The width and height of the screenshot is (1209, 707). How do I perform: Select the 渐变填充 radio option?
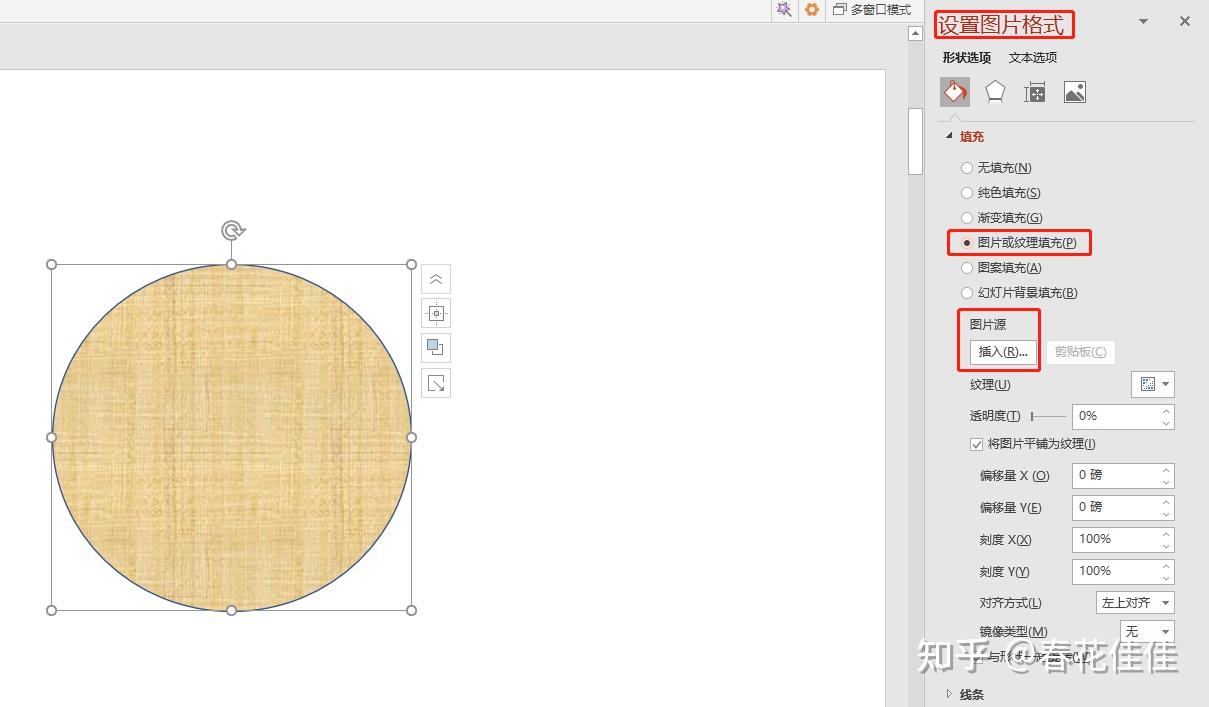tap(1001, 218)
